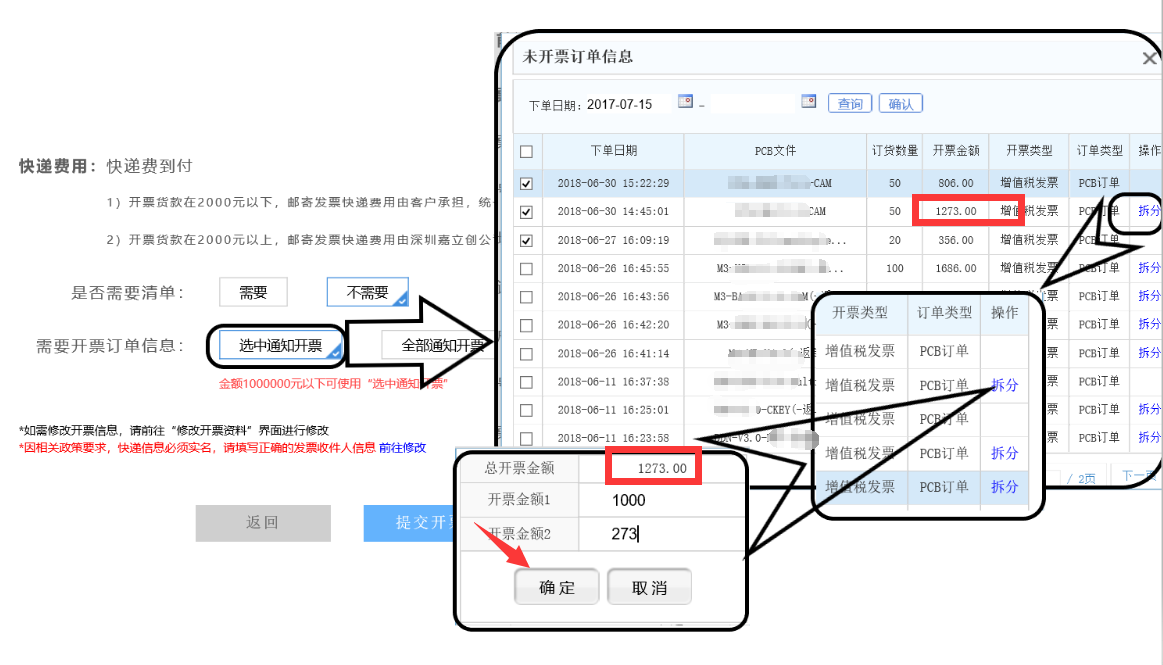Screen dimensions: 1163x665
Task: Choose 全部通知开票 option
Action: point(442,346)
